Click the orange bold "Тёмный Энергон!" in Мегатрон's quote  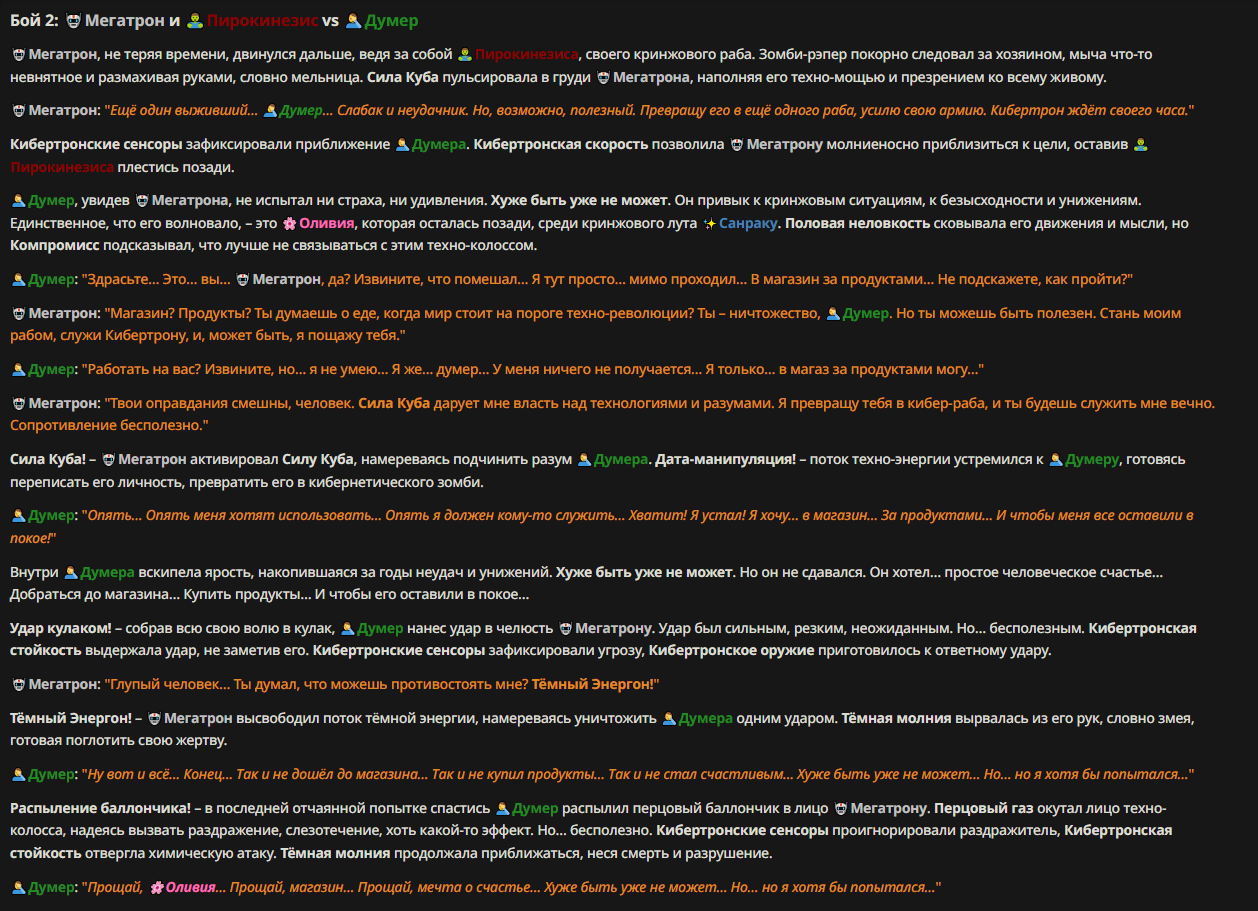pyautogui.click(x=593, y=684)
